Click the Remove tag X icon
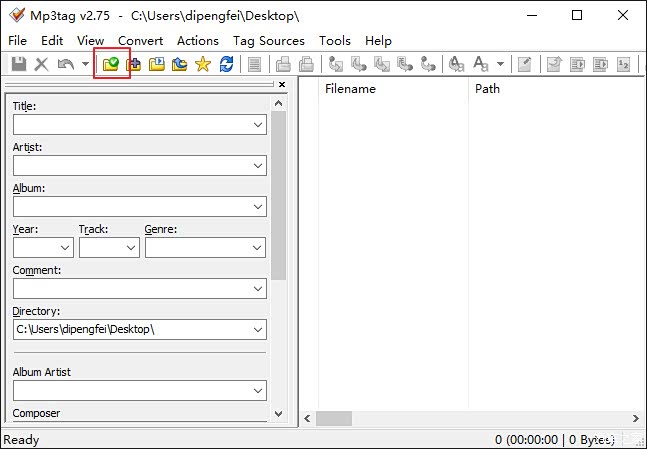The height and width of the screenshot is (449, 647). [42, 64]
